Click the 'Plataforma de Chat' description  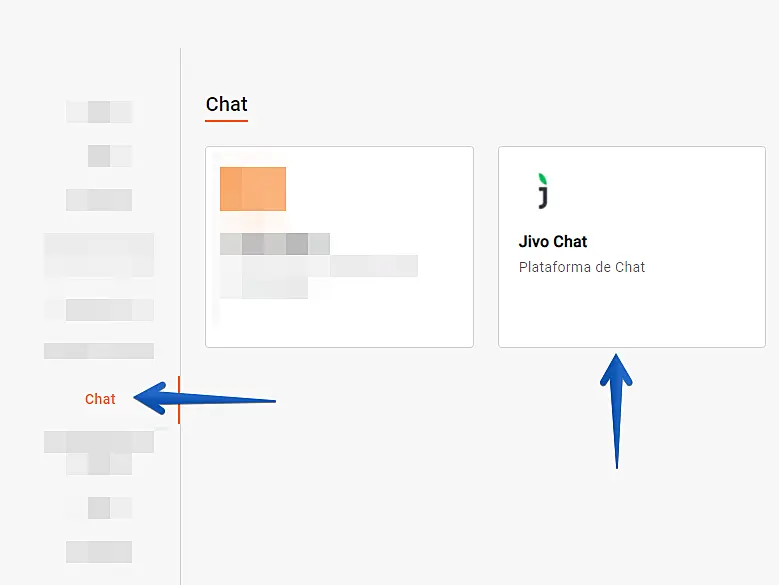(x=582, y=267)
